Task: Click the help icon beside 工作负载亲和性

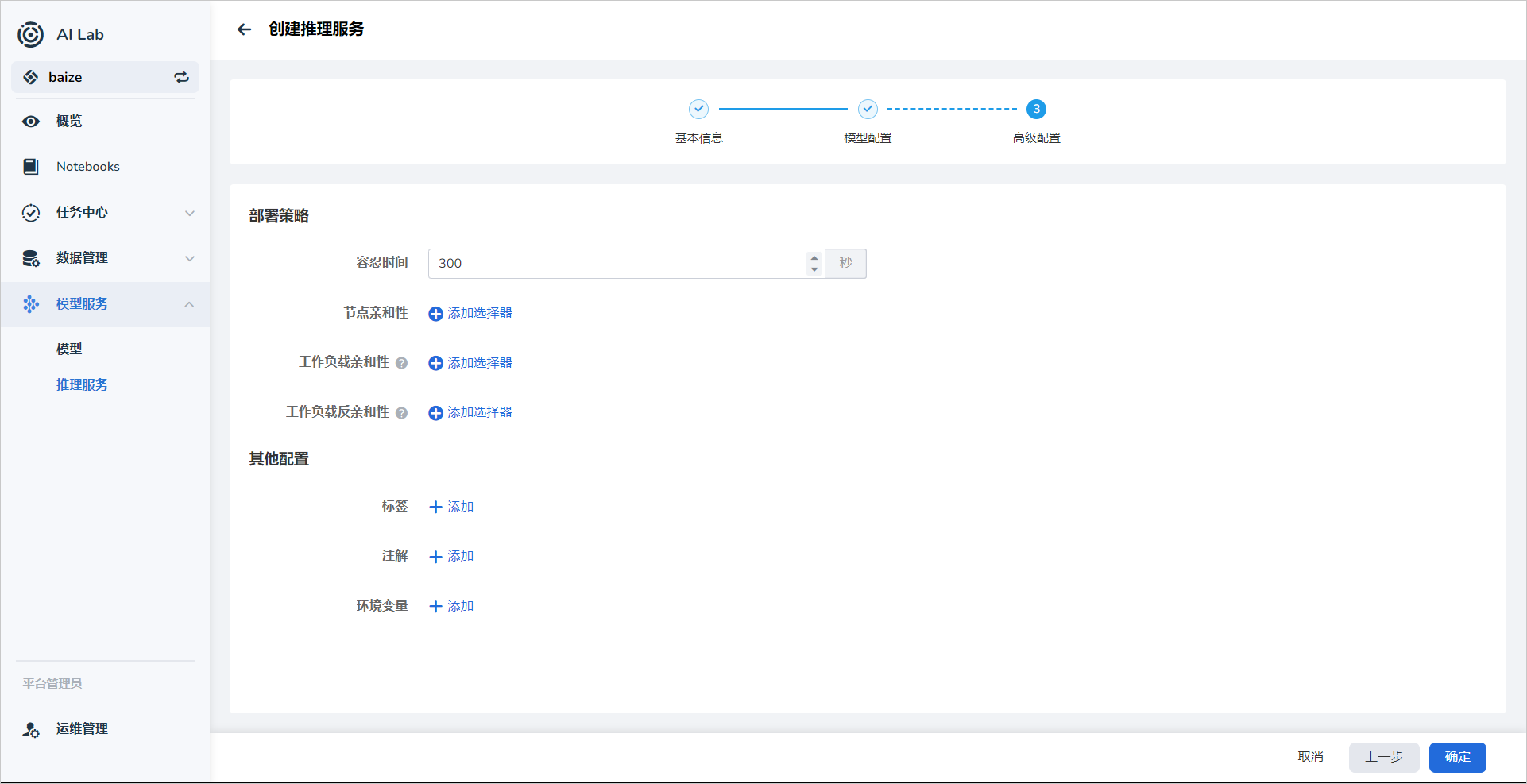Action: (401, 363)
